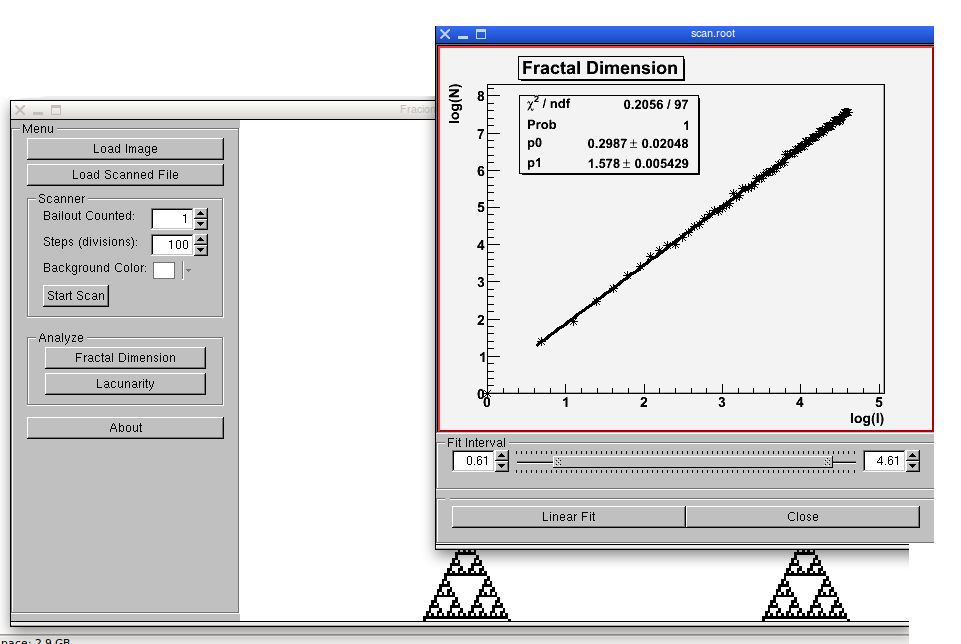Run the Fractal Dimension analysis
961x644 pixels.
[x=125, y=358]
